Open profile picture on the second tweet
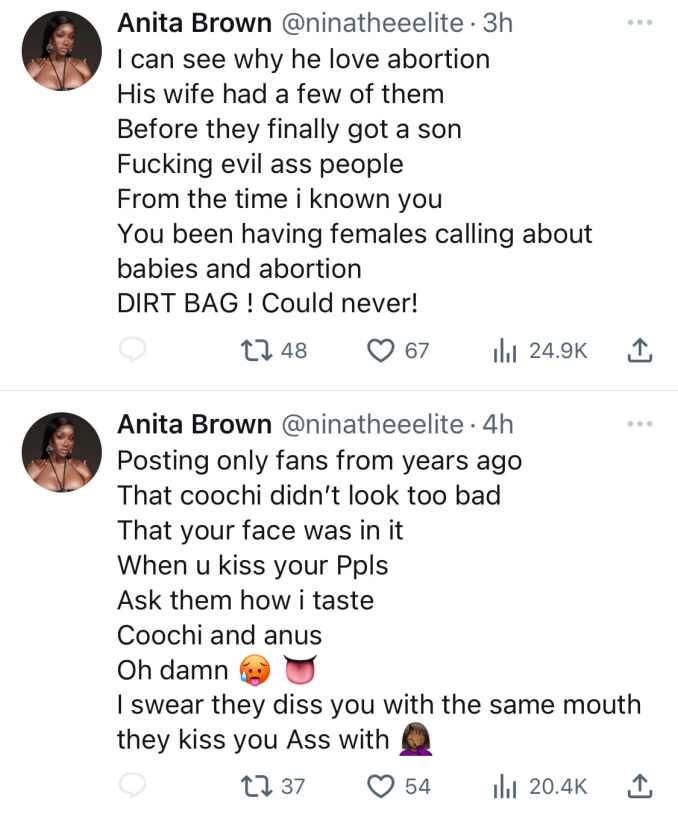Viewport: 678px width, 824px height. (61, 452)
